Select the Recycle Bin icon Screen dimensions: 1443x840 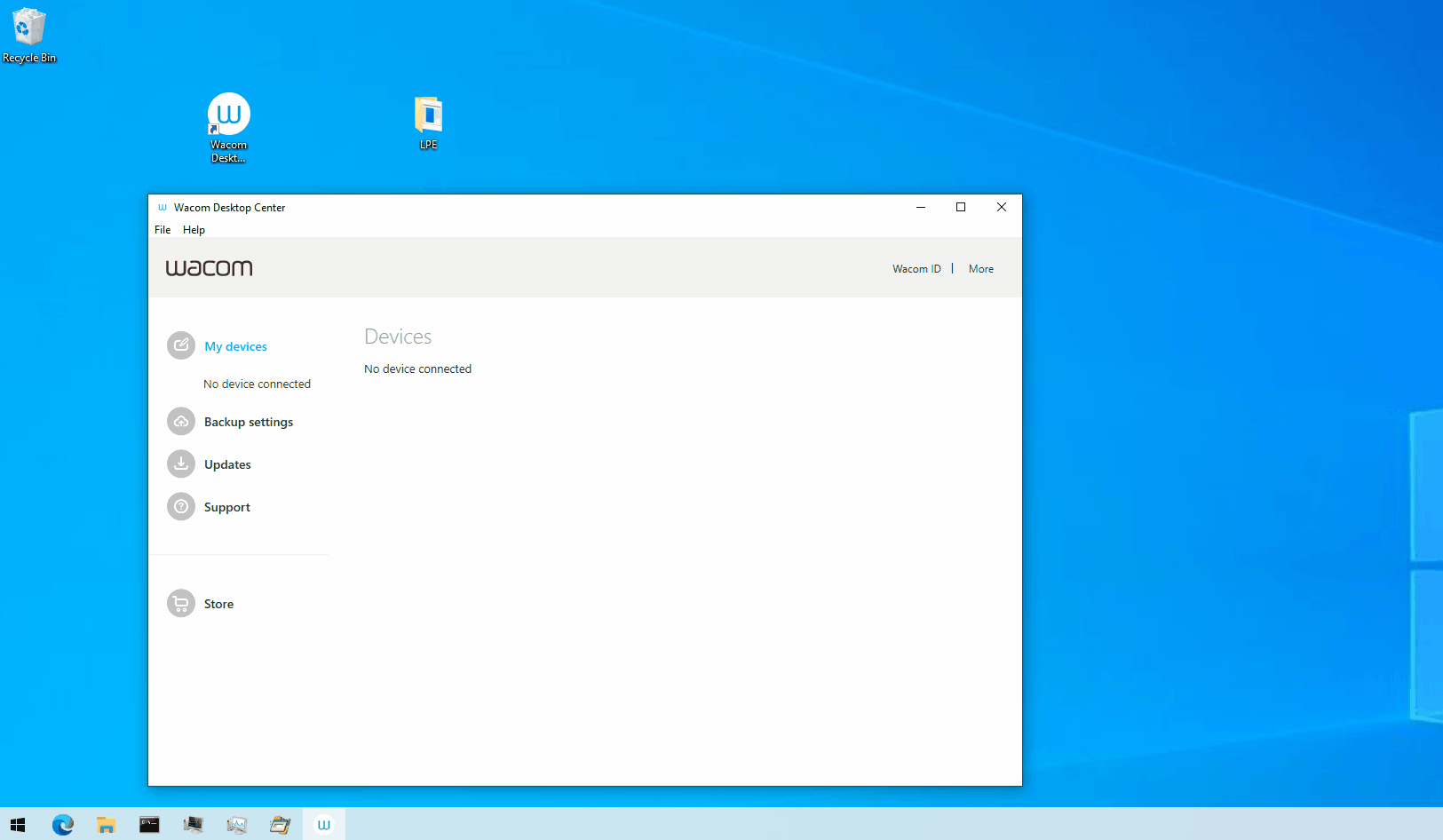[29, 36]
